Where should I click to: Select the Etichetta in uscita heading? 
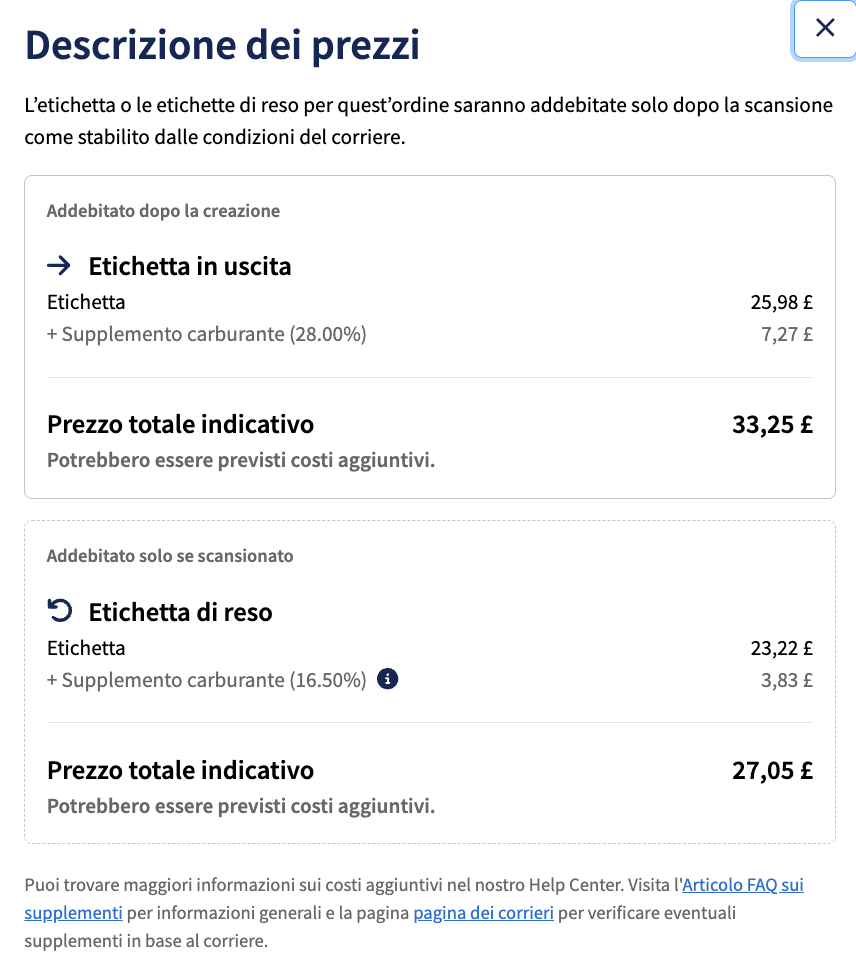190,266
